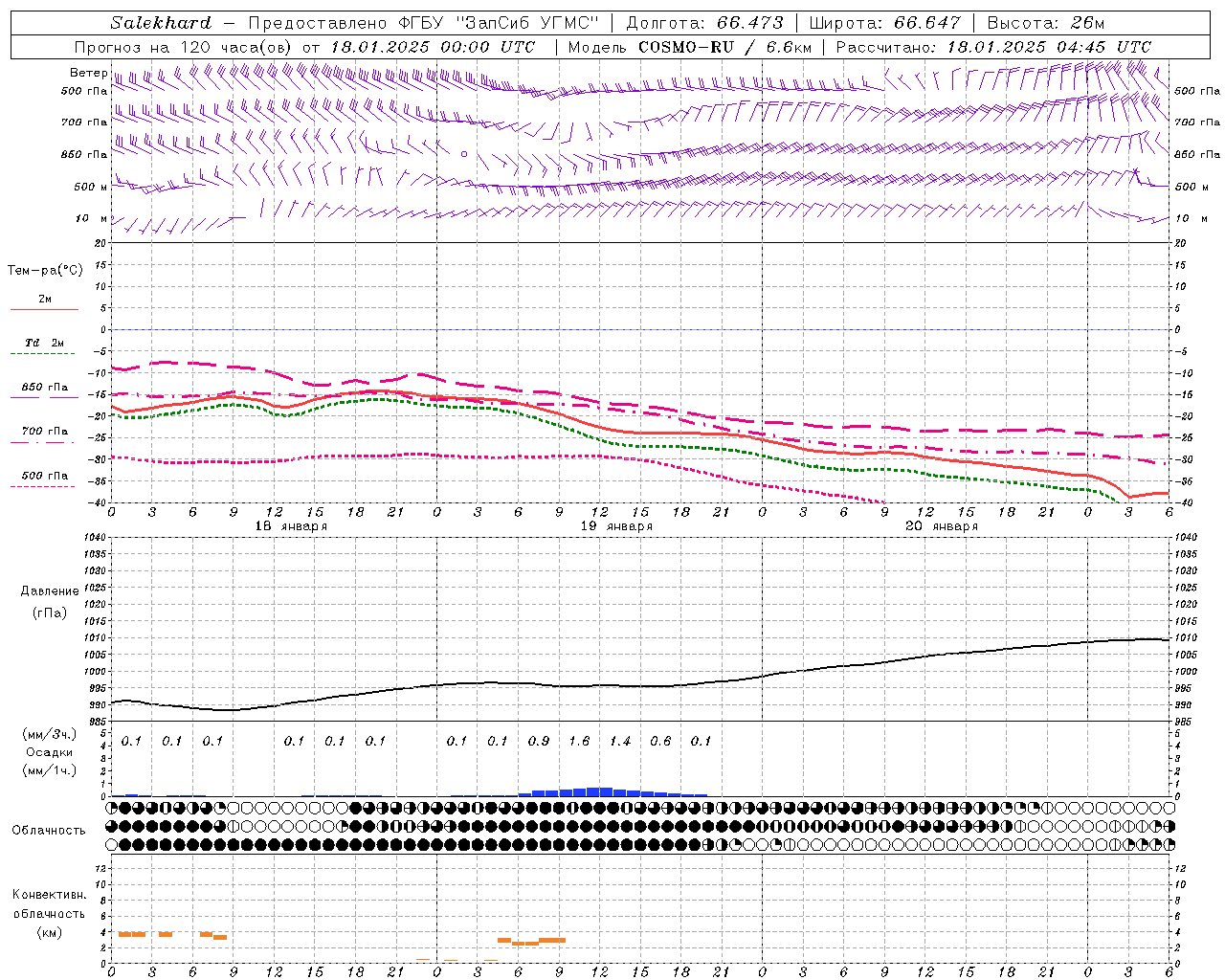Click the Td 2м legend label
1225x980 pixels.
[x=44, y=343]
